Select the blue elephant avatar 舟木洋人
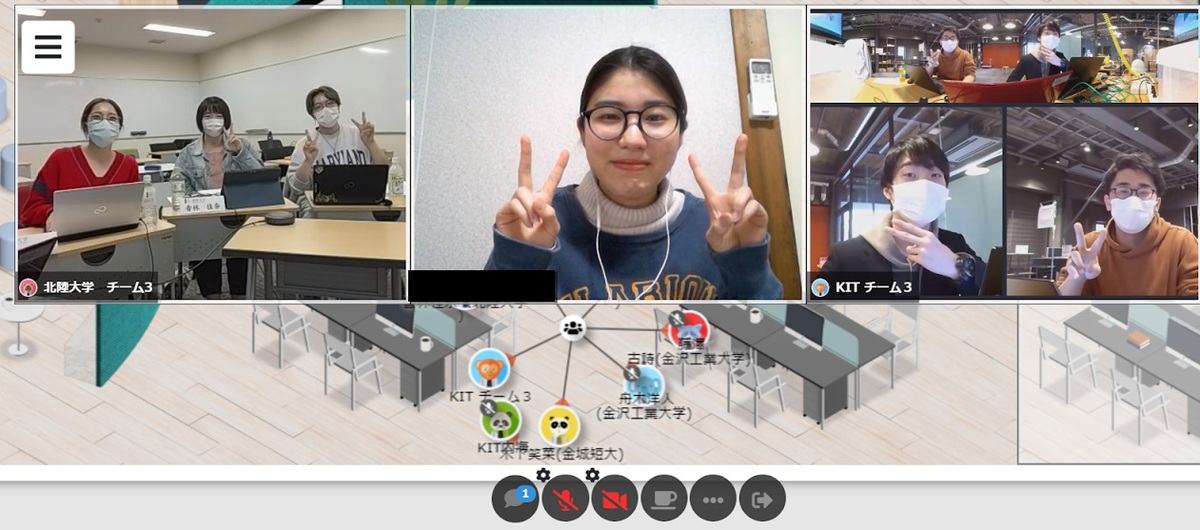Screen dimensions: 1200x530 [x=645, y=384]
